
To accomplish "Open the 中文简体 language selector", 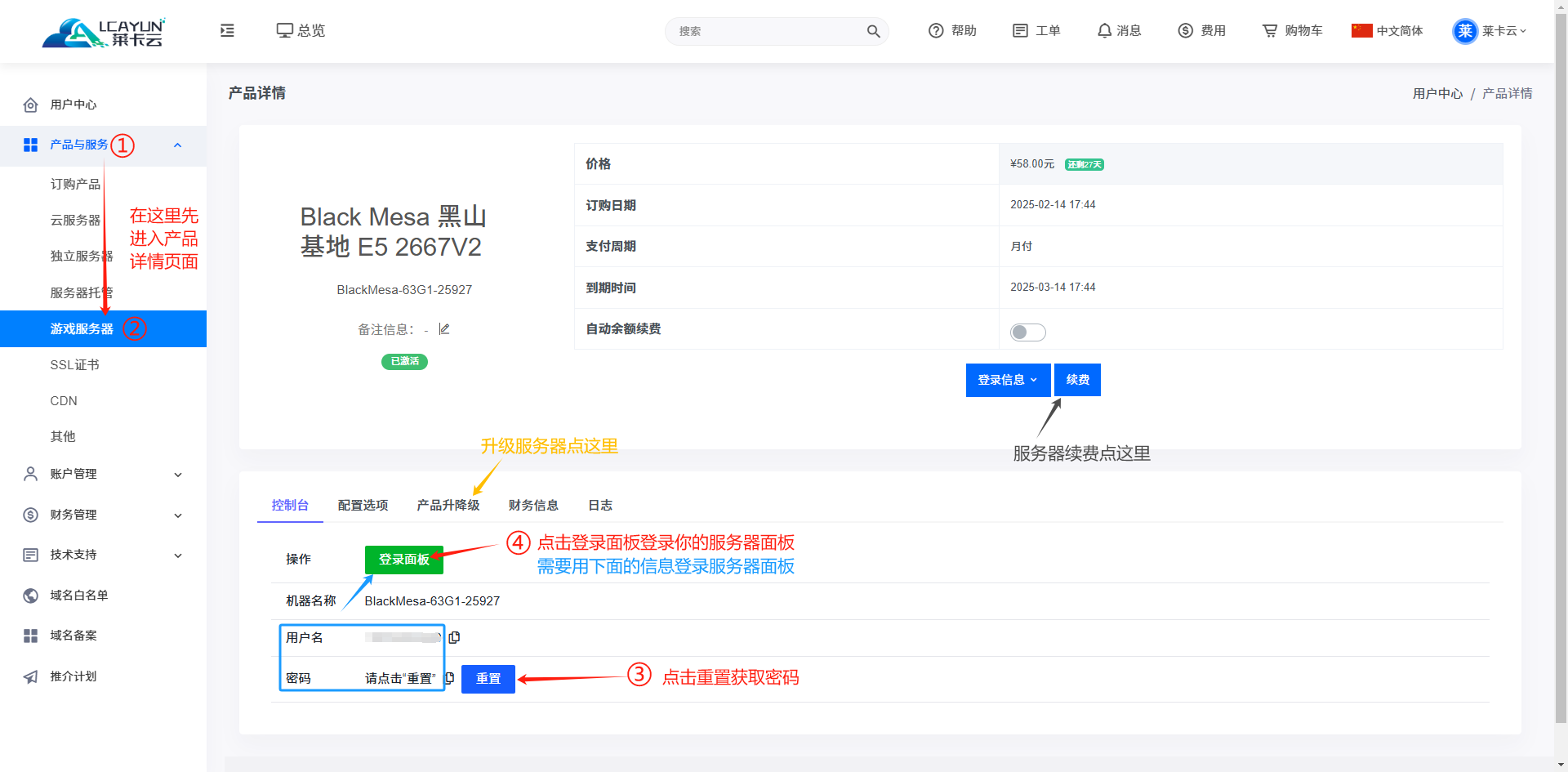I will (1388, 30).
